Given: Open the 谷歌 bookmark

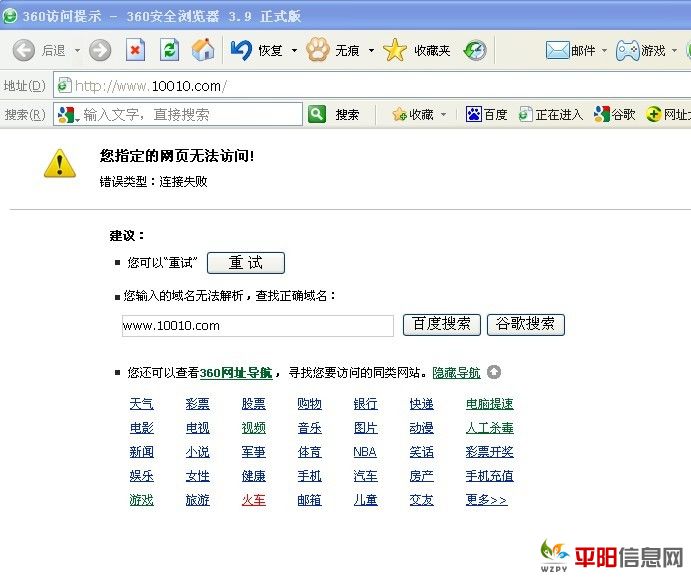Looking at the screenshot, I should tap(614, 115).
